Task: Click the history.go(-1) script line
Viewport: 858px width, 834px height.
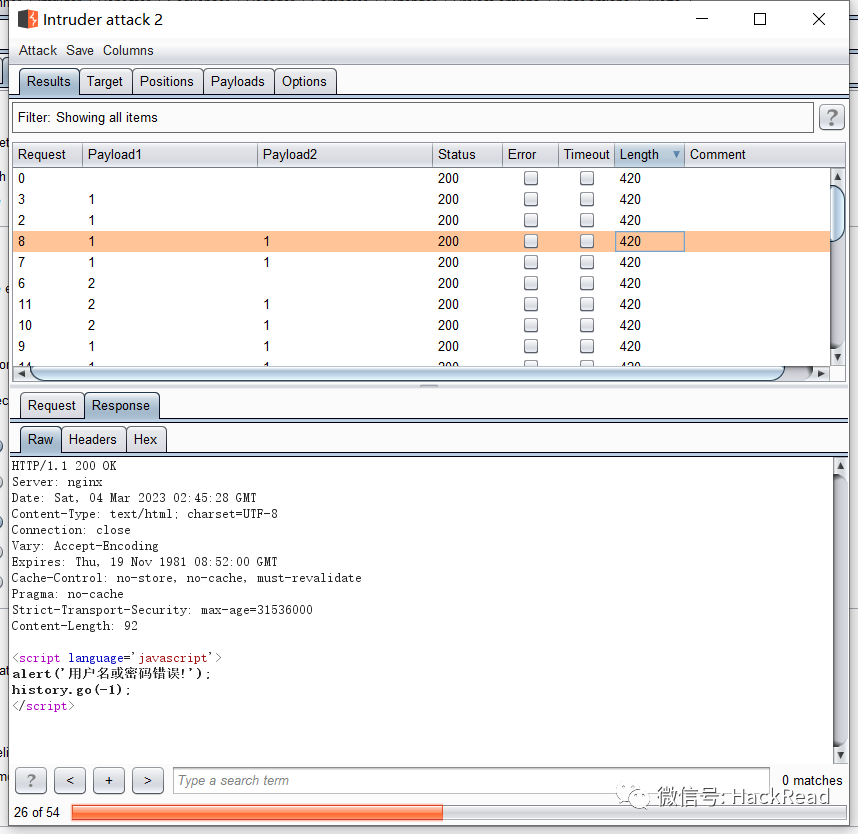Action: (x=71, y=690)
